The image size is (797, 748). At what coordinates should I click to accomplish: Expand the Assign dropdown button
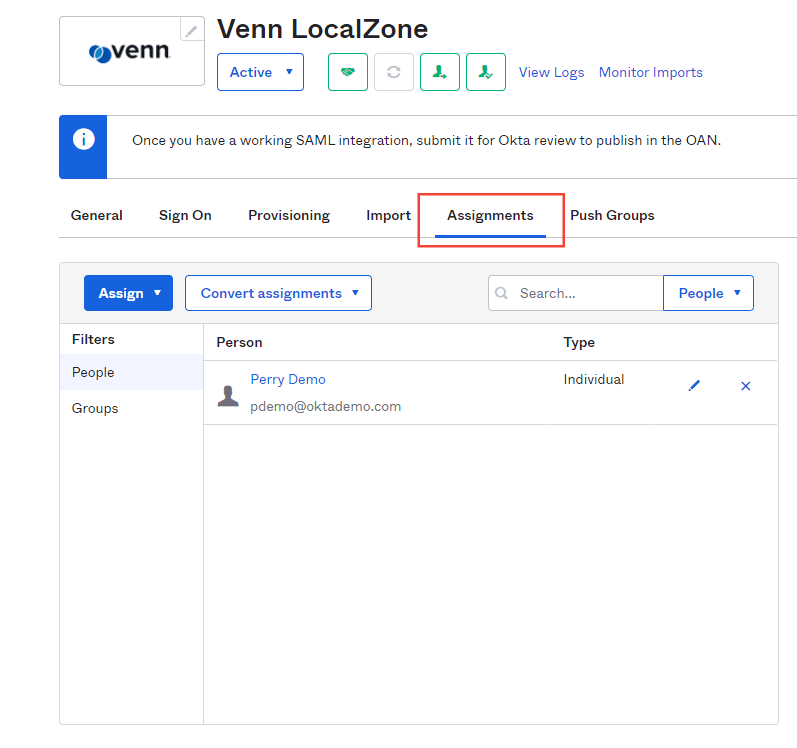click(128, 293)
